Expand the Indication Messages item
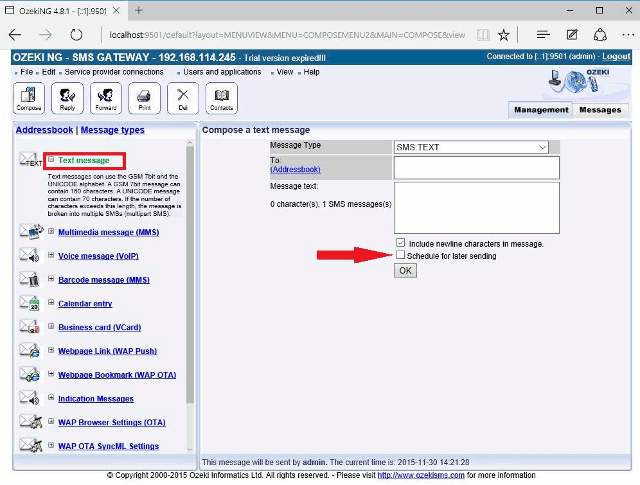This screenshot has width=640, height=485. click(x=52, y=398)
